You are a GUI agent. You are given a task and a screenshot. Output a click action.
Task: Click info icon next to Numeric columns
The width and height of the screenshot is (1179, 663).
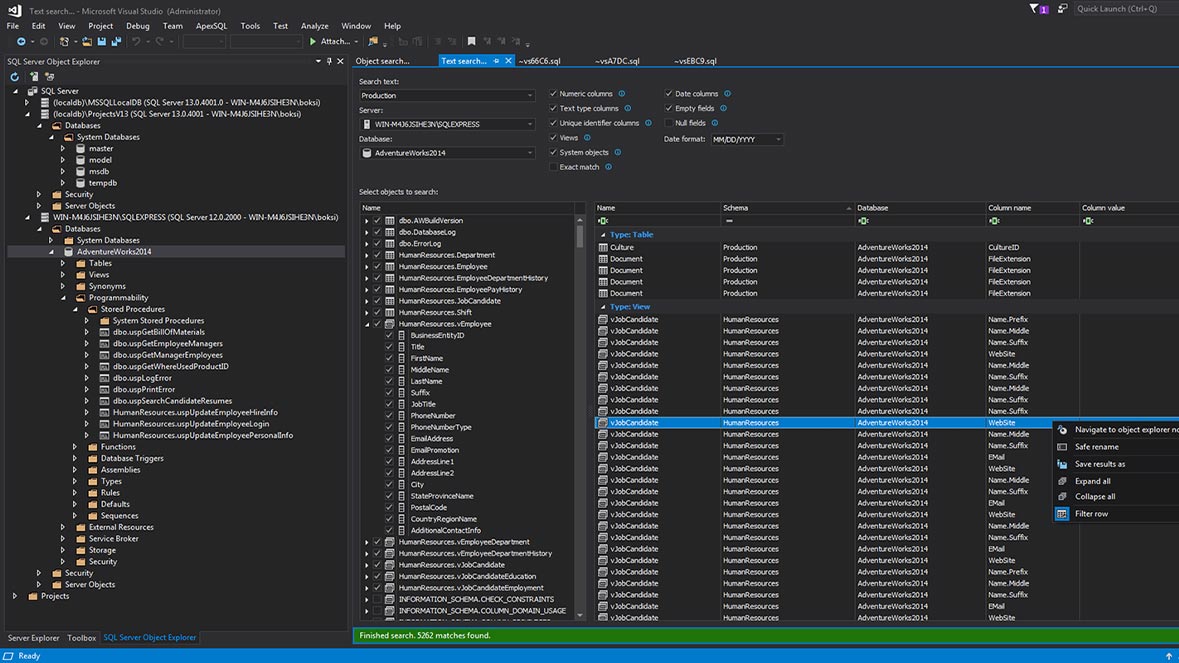pos(622,94)
